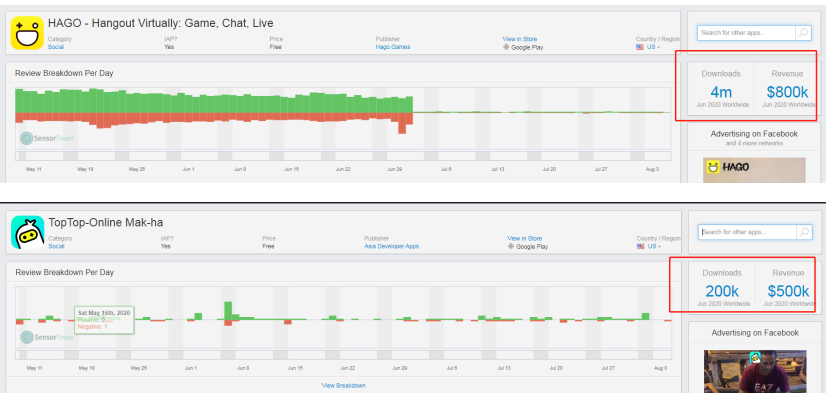Image resolution: width=826 pixels, height=399 pixels.
Task: Click 'and 4 more networks' text
Action: tap(754, 143)
